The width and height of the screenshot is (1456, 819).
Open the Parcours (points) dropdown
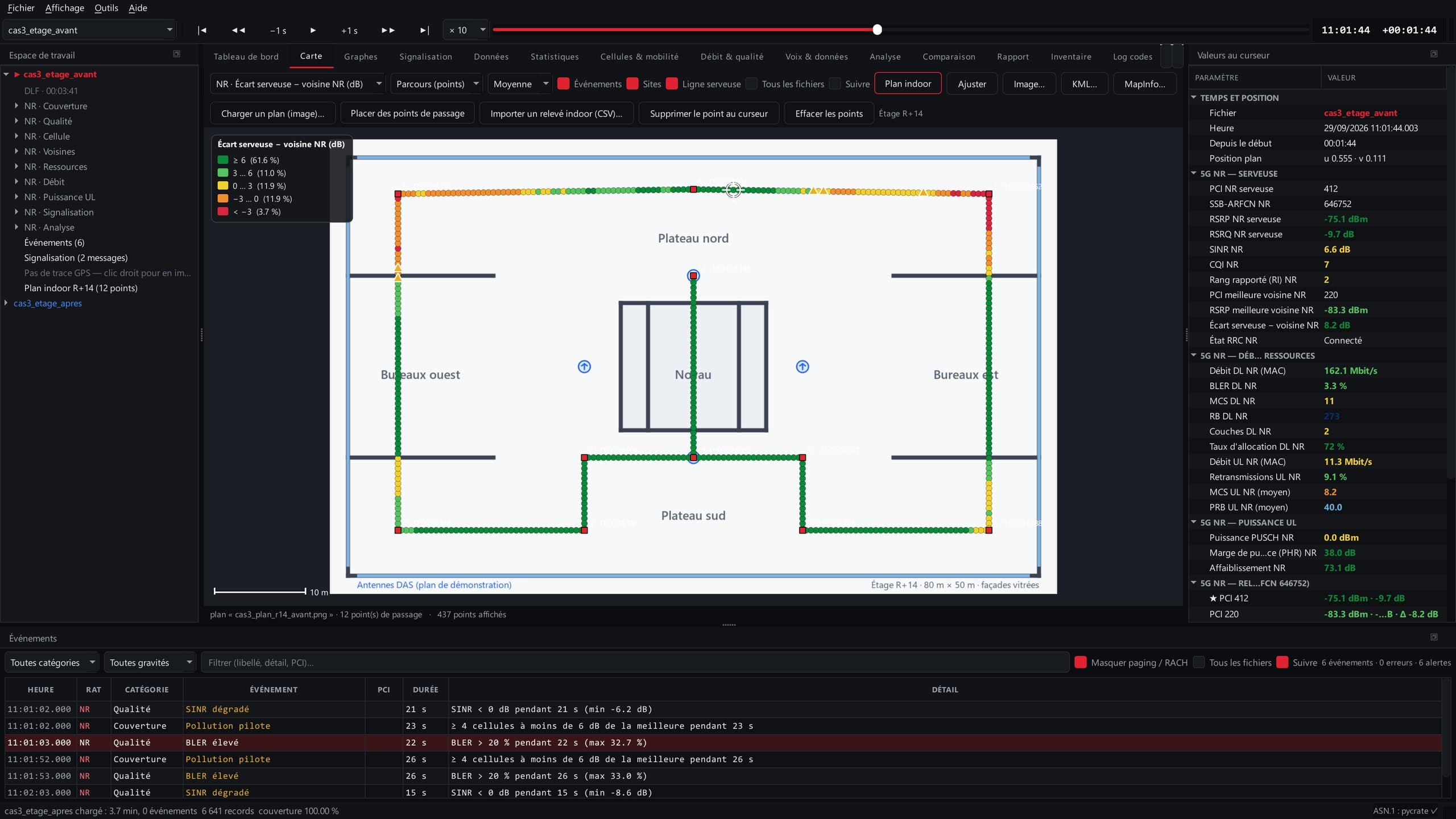(x=437, y=84)
